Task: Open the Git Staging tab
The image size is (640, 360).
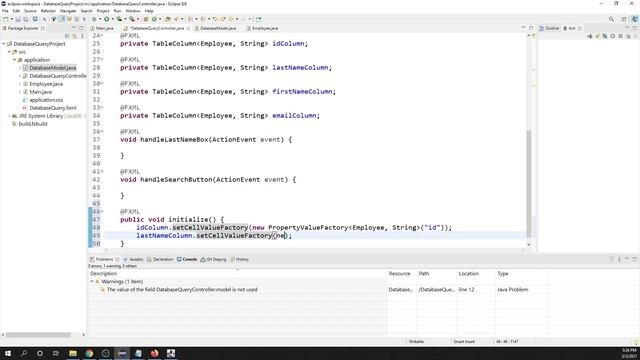Action: pos(213,259)
